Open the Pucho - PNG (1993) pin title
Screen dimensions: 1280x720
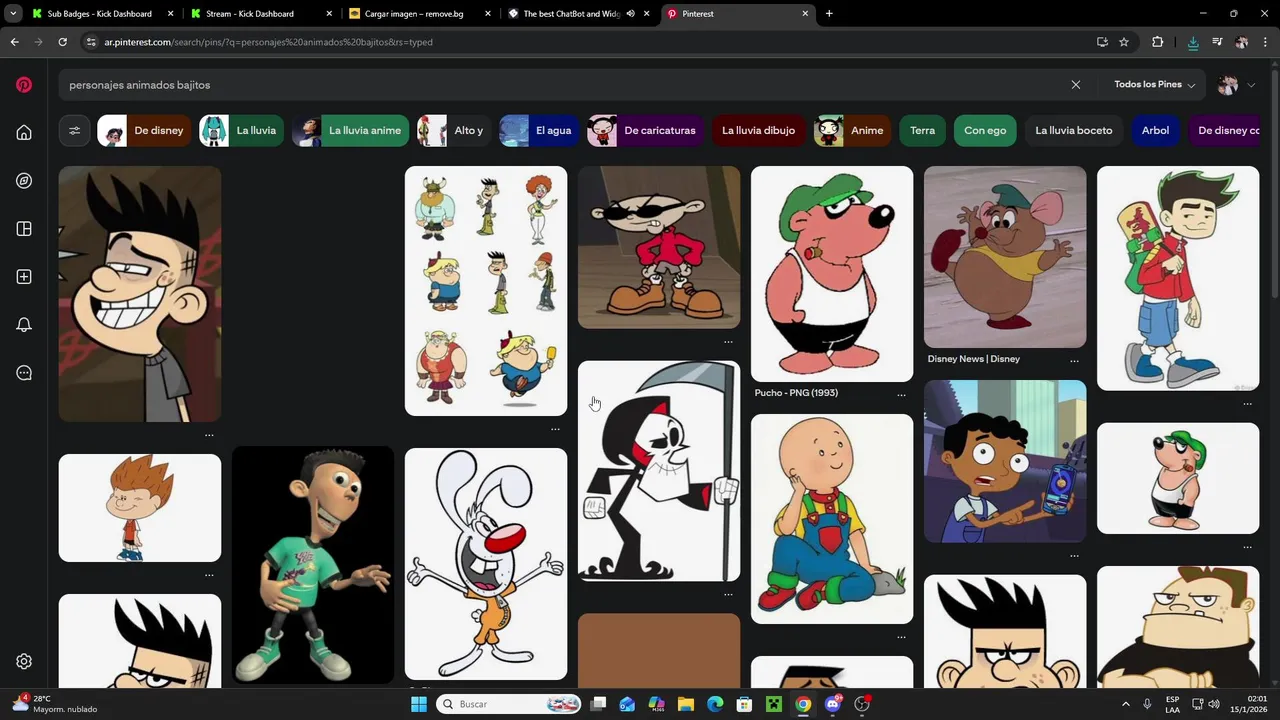pyautogui.click(x=796, y=393)
